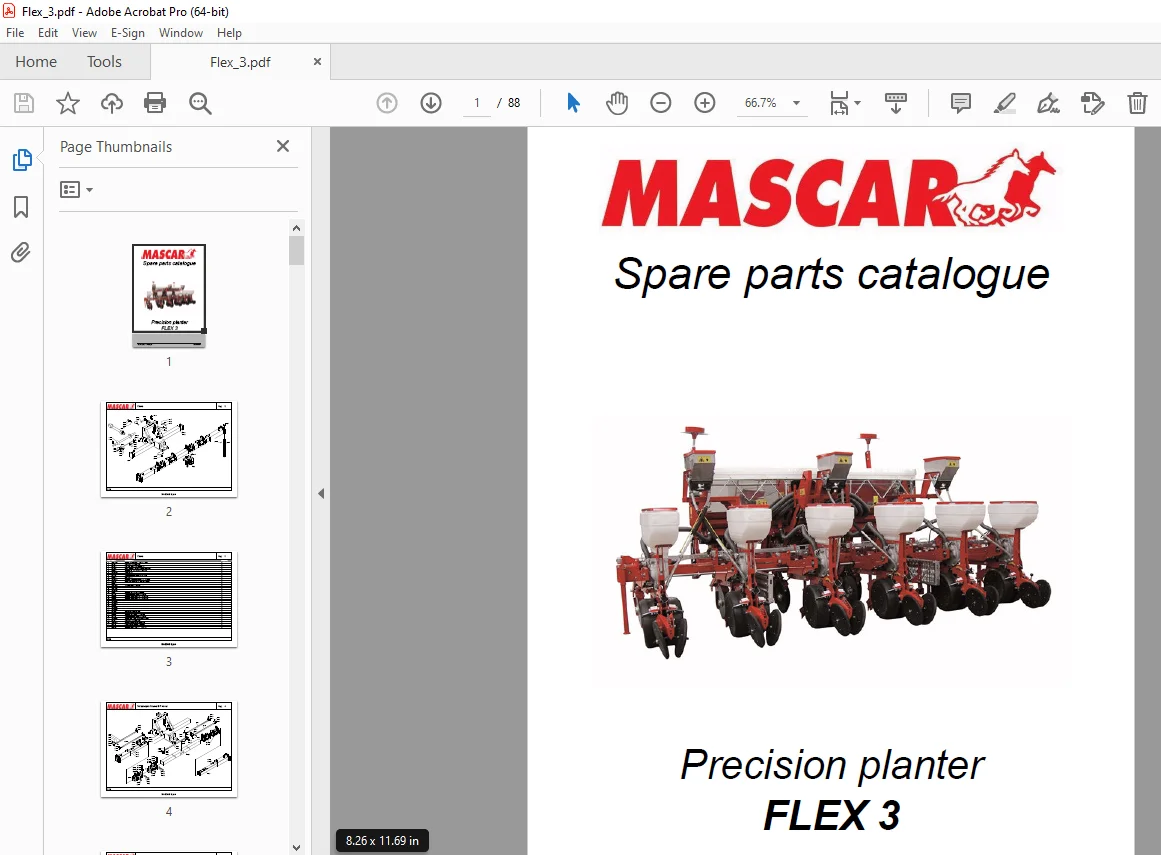The image size is (1161, 855).
Task: Zoom out with minus button
Action: point(660,103)
